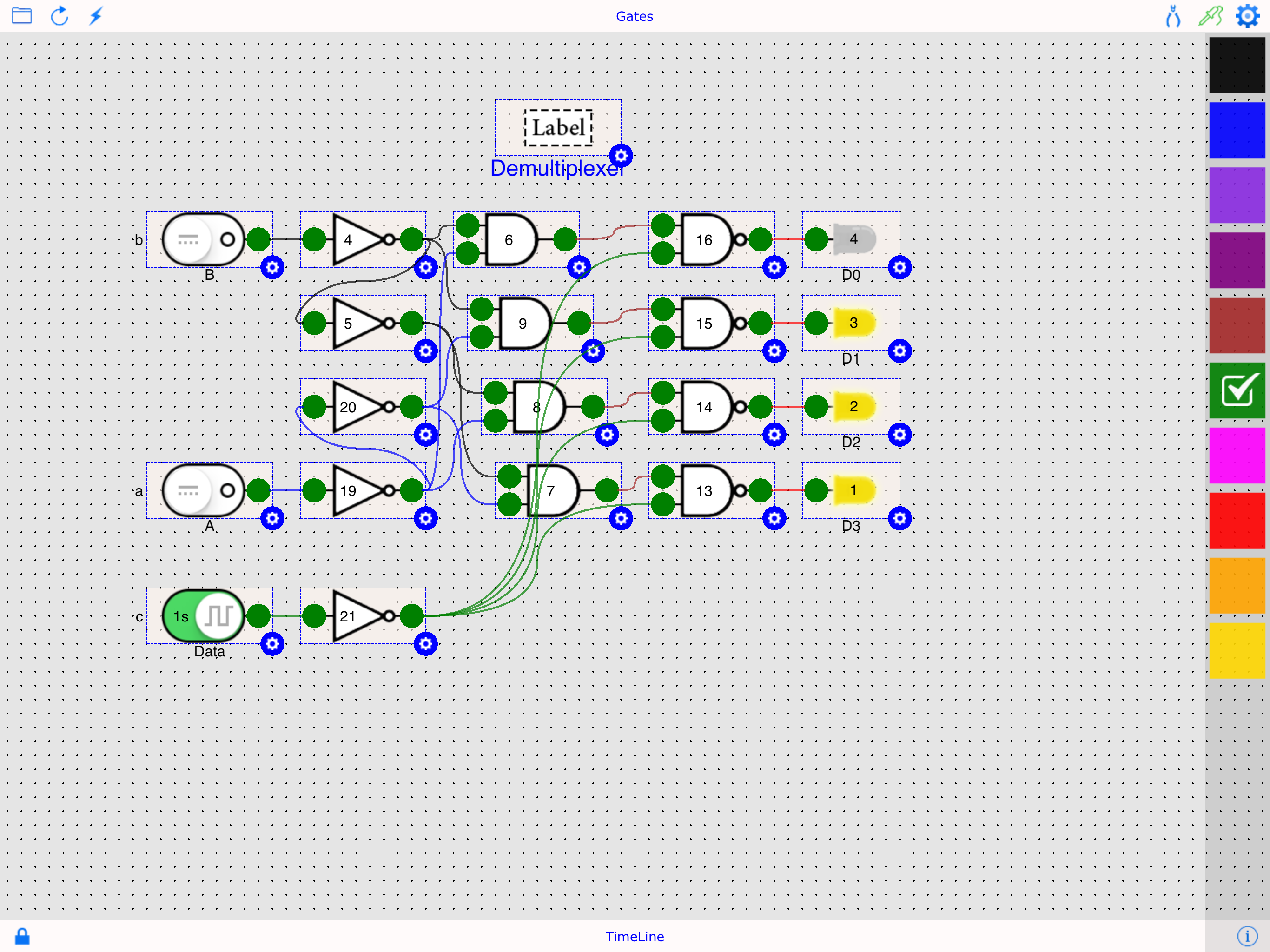Click the D0 output lamp 4
Screen dimensions: 1270x952
[x=854, y=239]
